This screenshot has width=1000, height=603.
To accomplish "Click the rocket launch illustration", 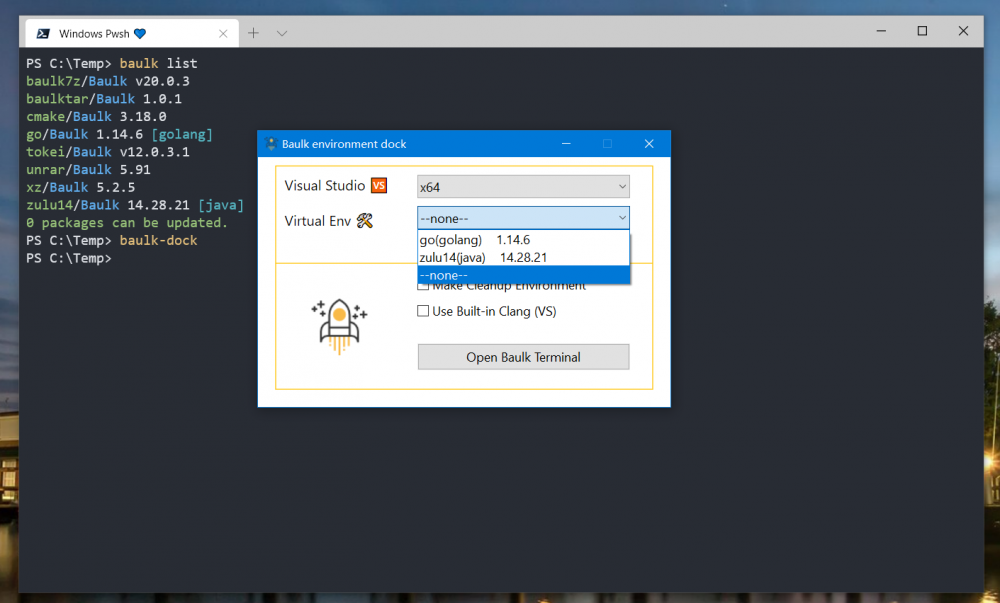I will click(x=339, y=326).
